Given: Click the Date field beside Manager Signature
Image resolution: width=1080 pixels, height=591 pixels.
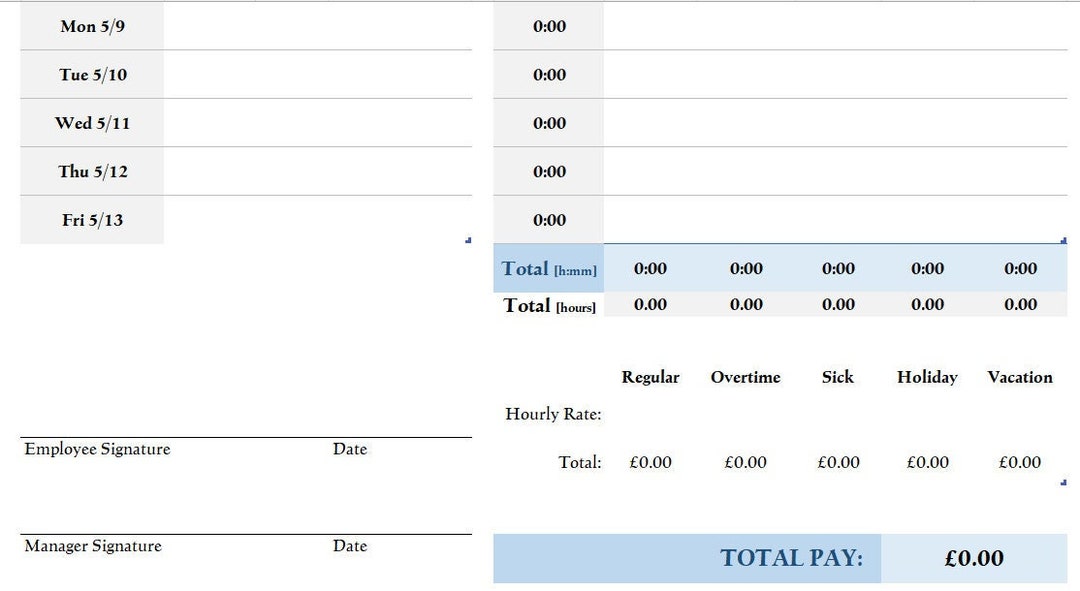Looking at the screenshot, I should point(349,546).
